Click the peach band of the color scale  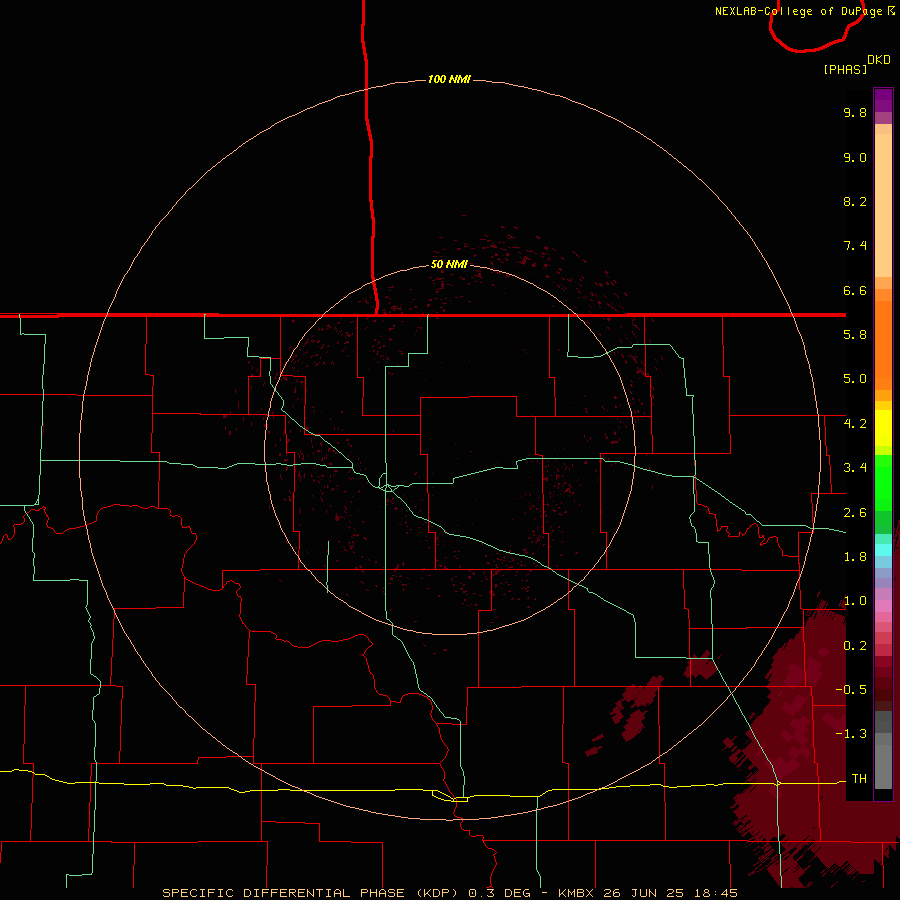click(x=883, y=205)
